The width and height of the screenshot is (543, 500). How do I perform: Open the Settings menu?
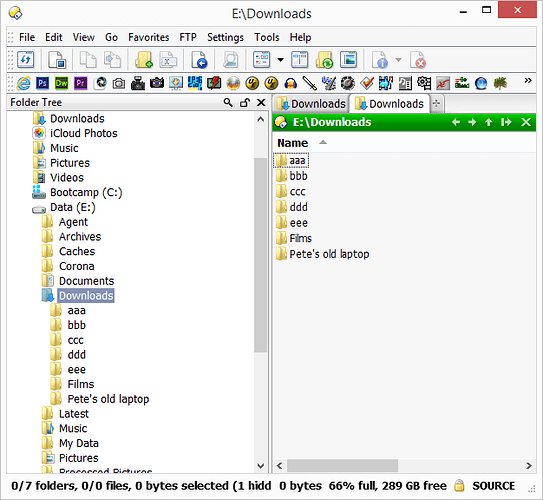[x=225, y=37]
